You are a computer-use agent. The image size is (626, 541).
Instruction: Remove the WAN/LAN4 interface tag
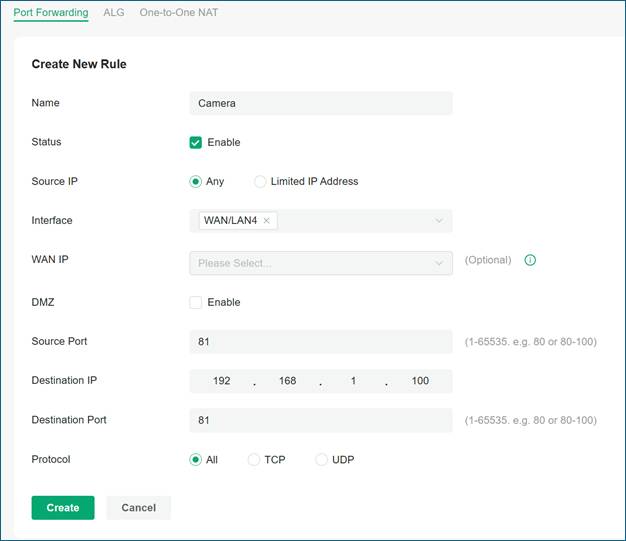(266, 220)
